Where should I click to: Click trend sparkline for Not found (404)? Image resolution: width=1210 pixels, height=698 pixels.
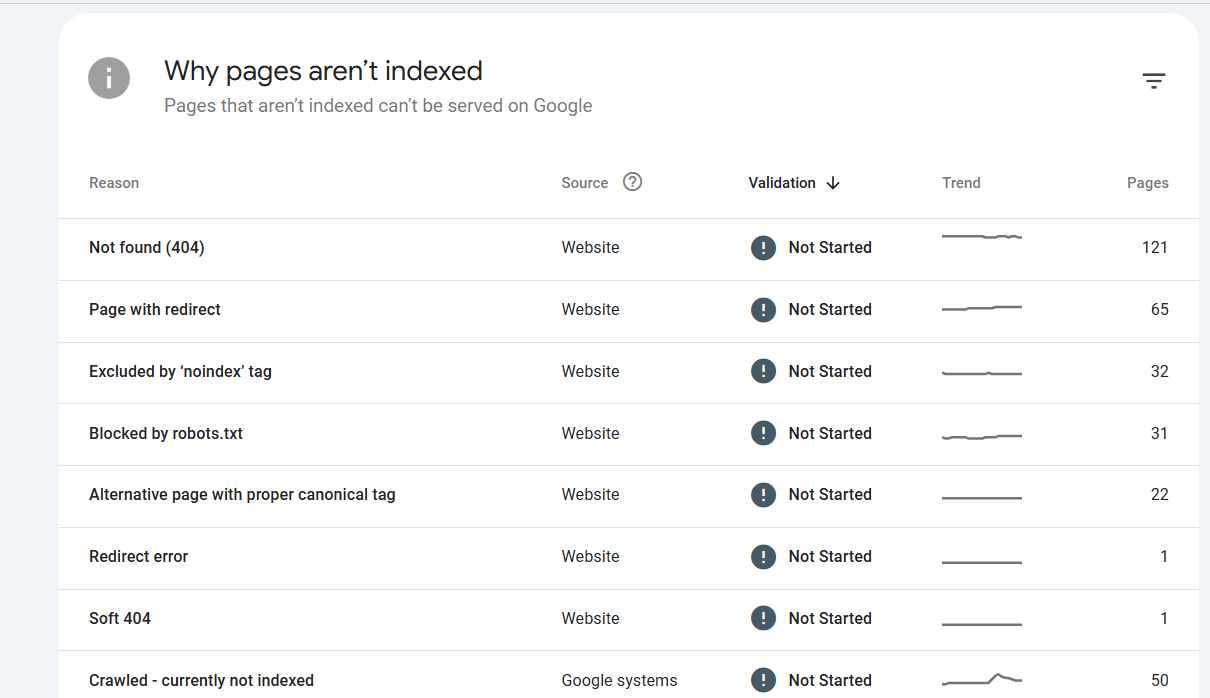(x=982, y=237)
